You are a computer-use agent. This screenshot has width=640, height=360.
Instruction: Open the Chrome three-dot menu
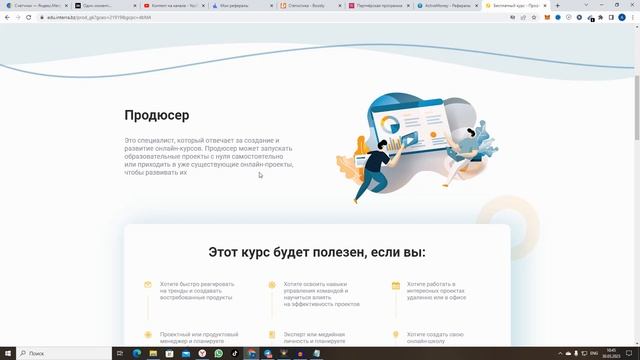(x=633, y=18)
